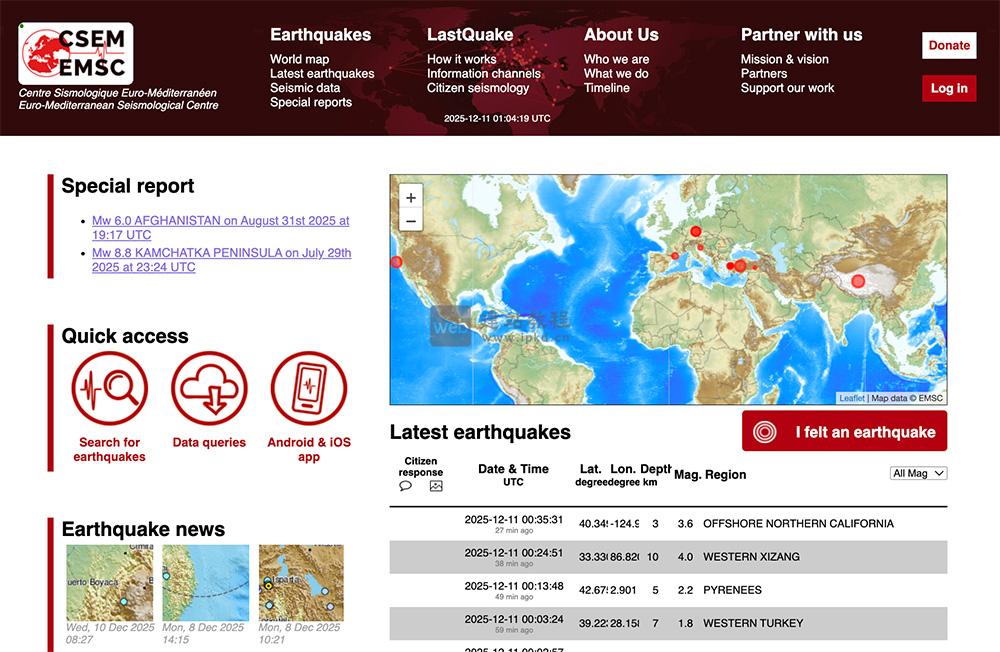Image resolution: width=1000 pixels, height=652 pixels.
Task: Click the CSEM EMSC logo
Action: point(73,55)
